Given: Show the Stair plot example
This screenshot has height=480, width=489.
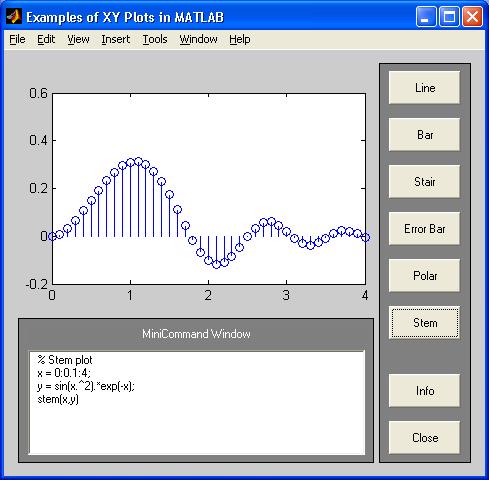Looking at the screenshot, I should (x=424, y=182).
